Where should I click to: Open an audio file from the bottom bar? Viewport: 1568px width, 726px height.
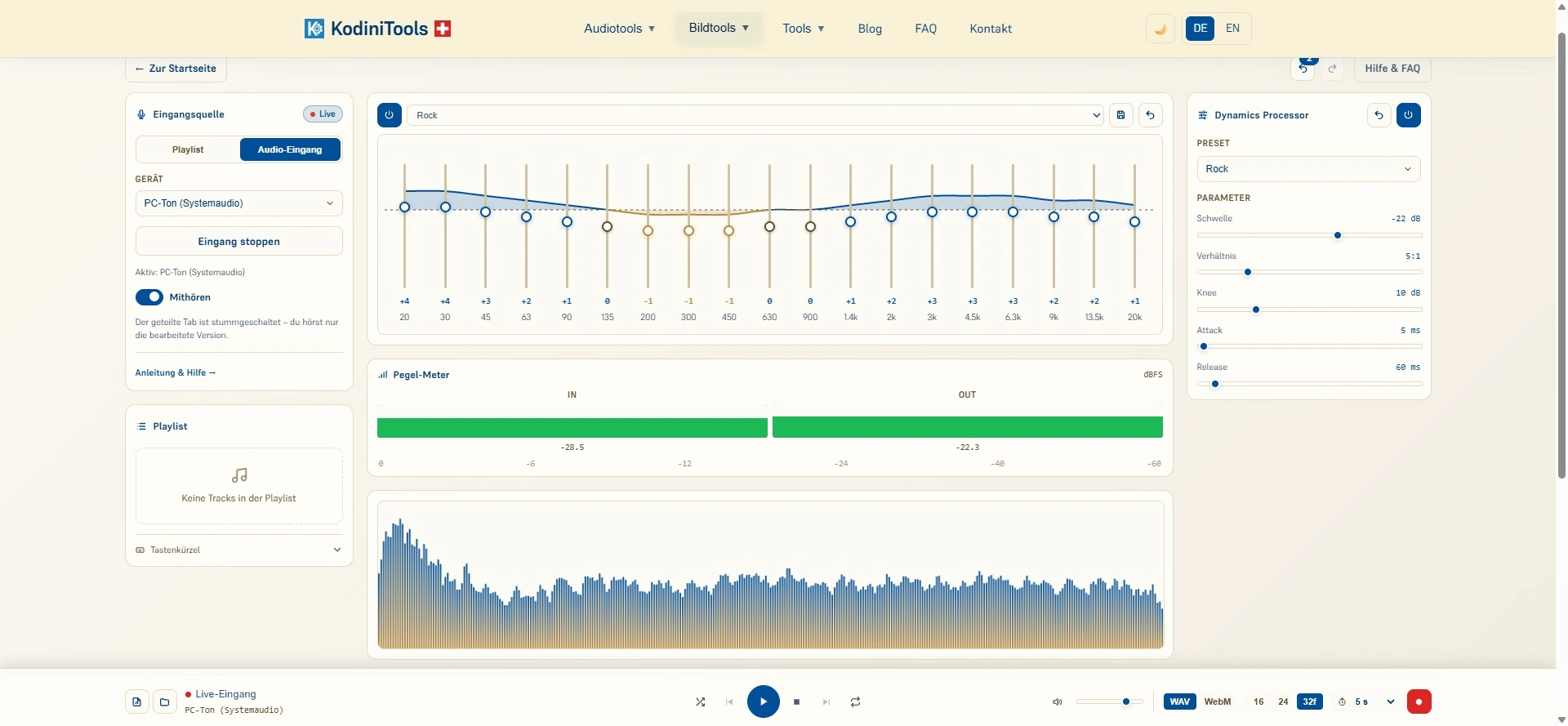pyautogui.click(x=137, y=702)
